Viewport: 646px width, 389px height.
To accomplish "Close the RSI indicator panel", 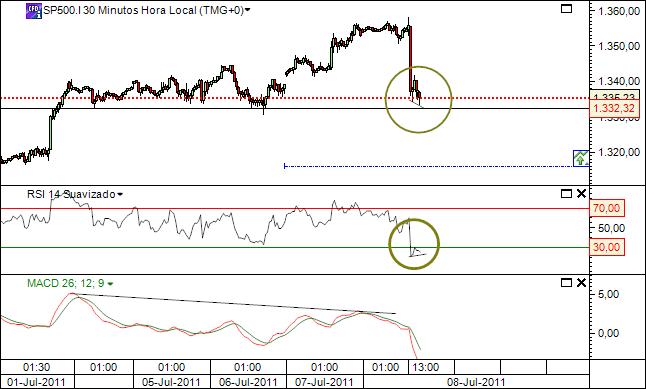I will (581, 194).
